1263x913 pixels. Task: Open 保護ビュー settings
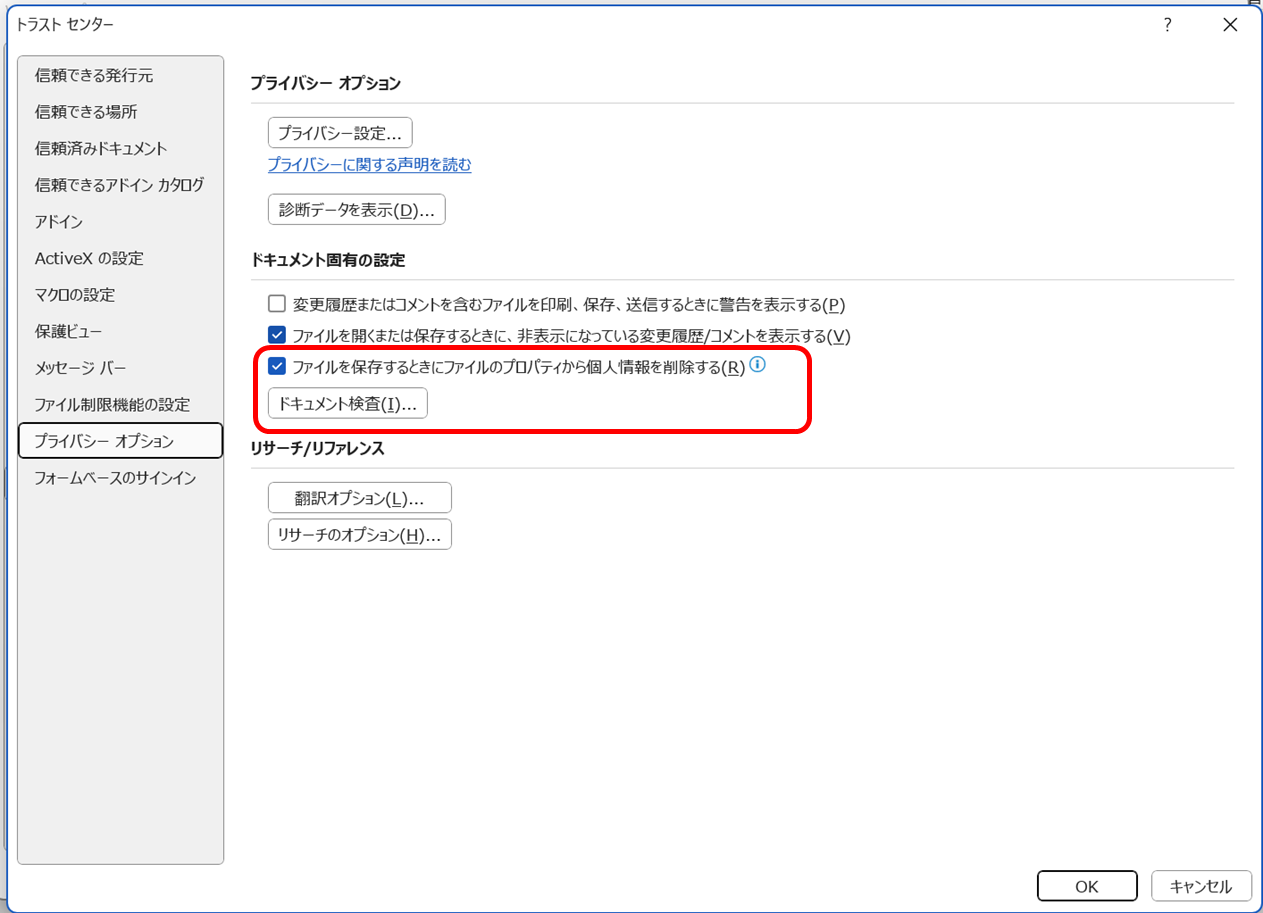point(120,331)
